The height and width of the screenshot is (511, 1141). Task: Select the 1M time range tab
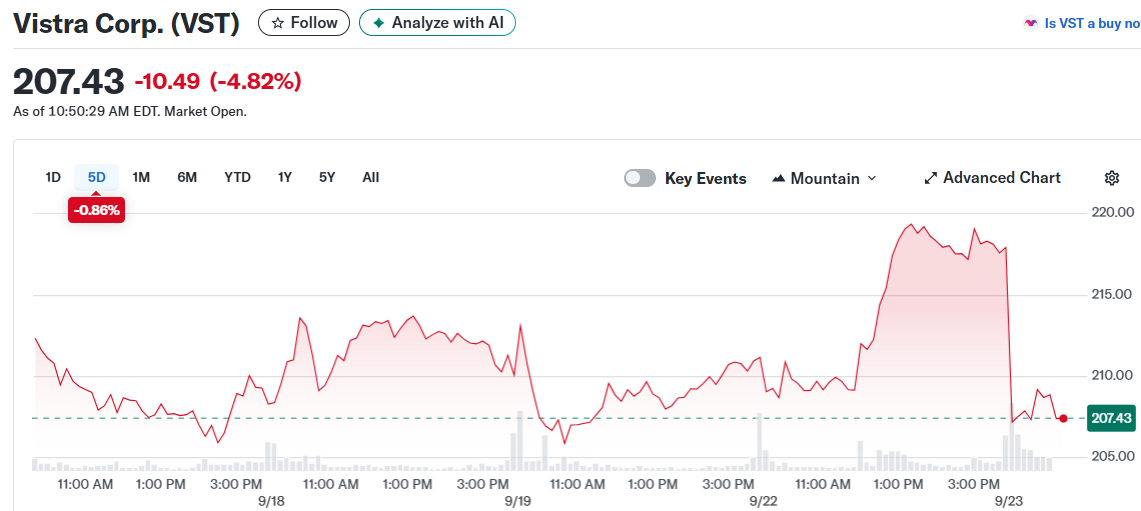point(141,177)
